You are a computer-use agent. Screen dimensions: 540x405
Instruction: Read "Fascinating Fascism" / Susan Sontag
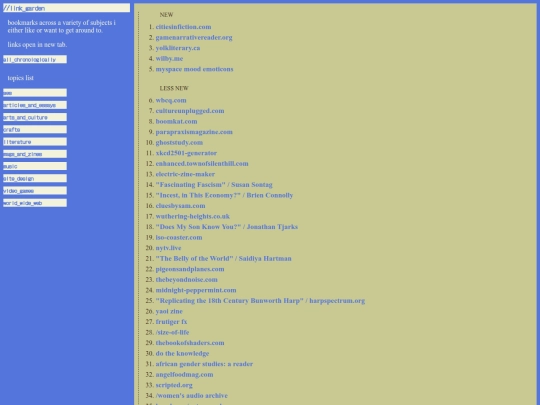(214, 185)
